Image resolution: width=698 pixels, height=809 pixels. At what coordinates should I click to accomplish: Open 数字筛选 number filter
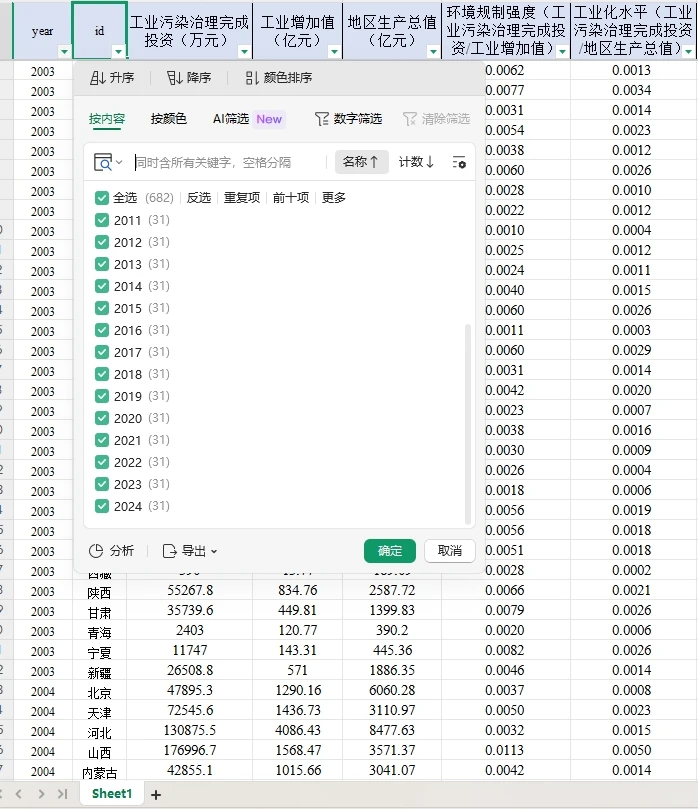tap(348, 119)
